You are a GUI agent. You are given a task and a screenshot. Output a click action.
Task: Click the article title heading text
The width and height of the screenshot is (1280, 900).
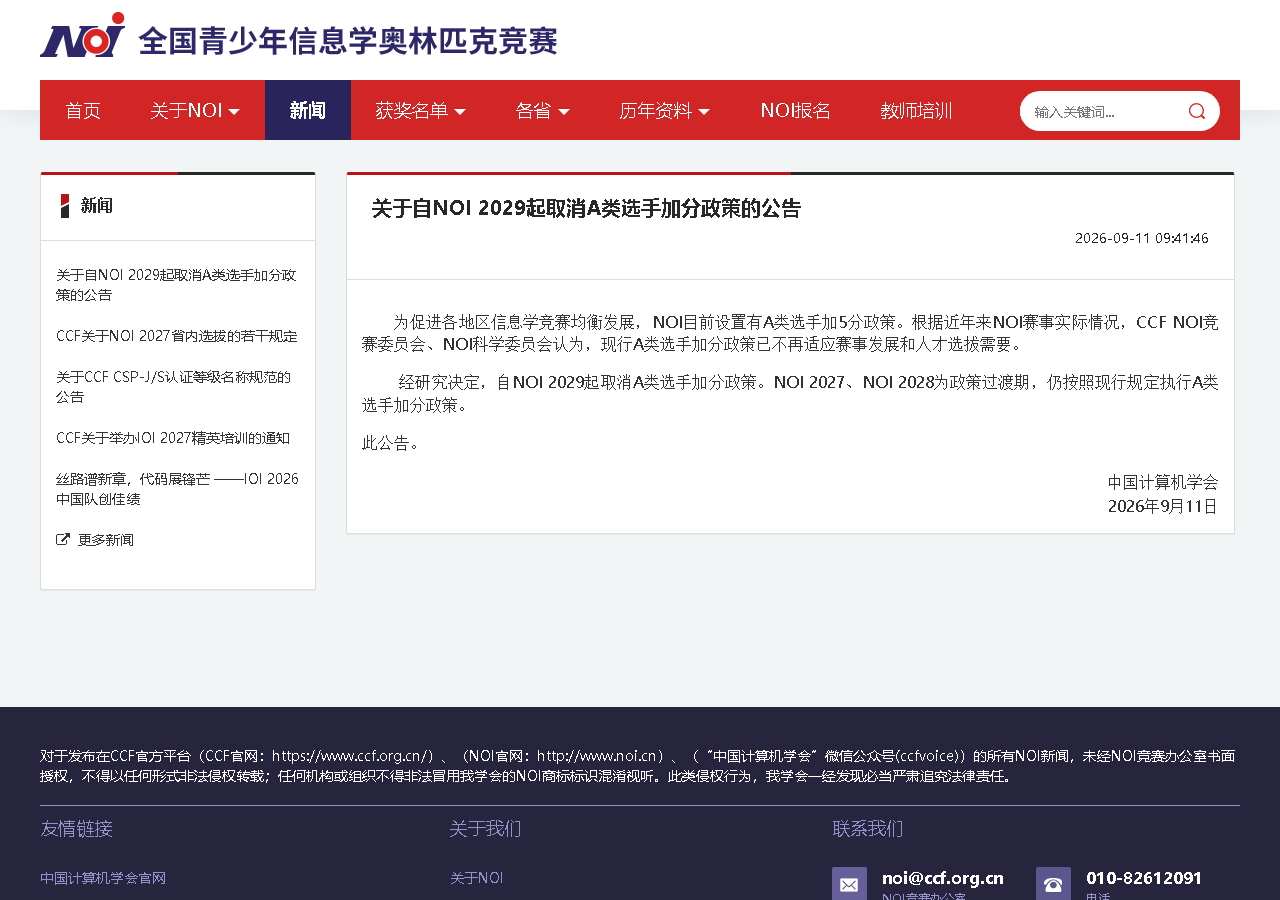(x=586, y=208)
